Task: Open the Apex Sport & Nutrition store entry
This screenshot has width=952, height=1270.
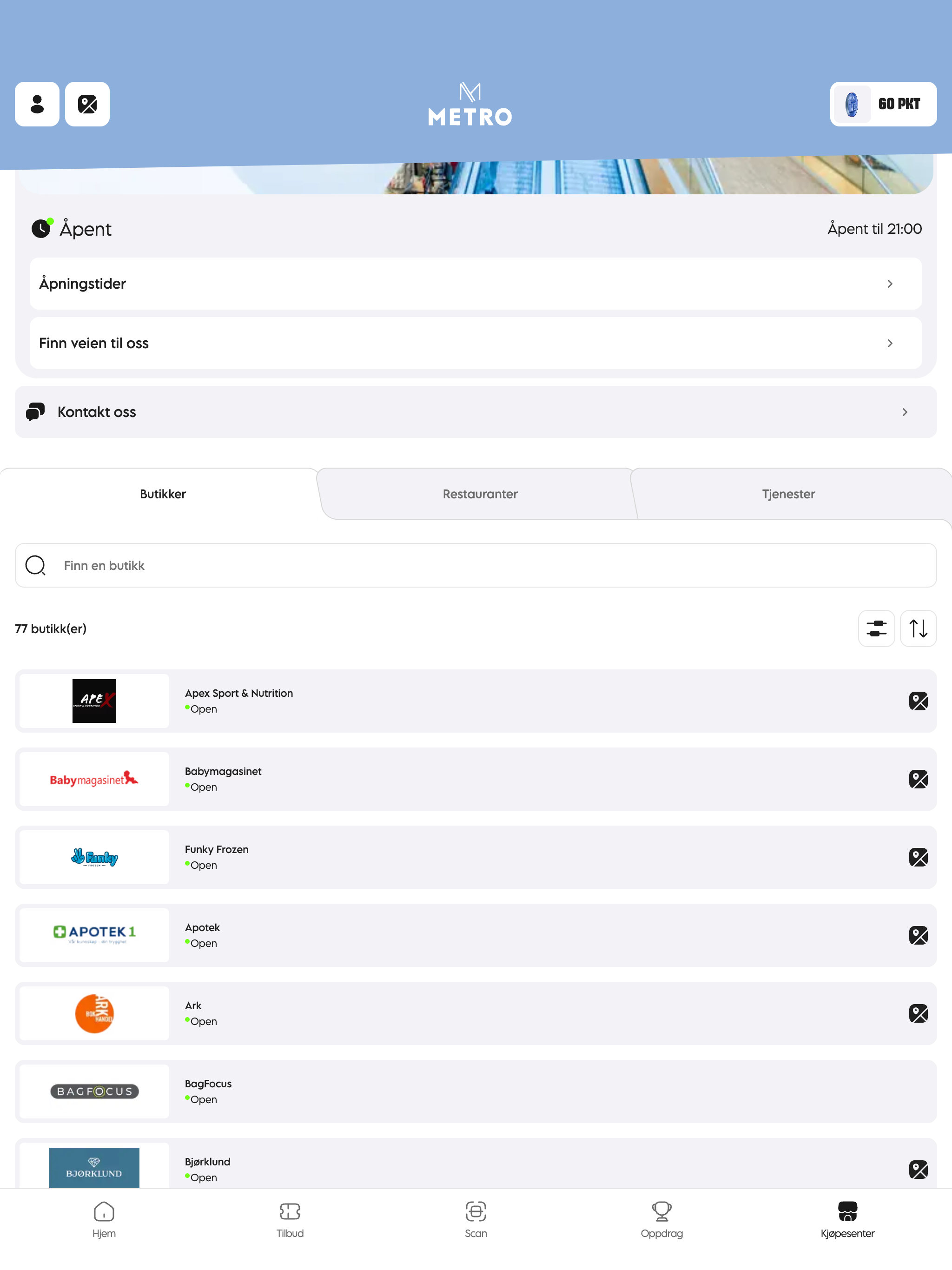Action: tap(476, 701)
